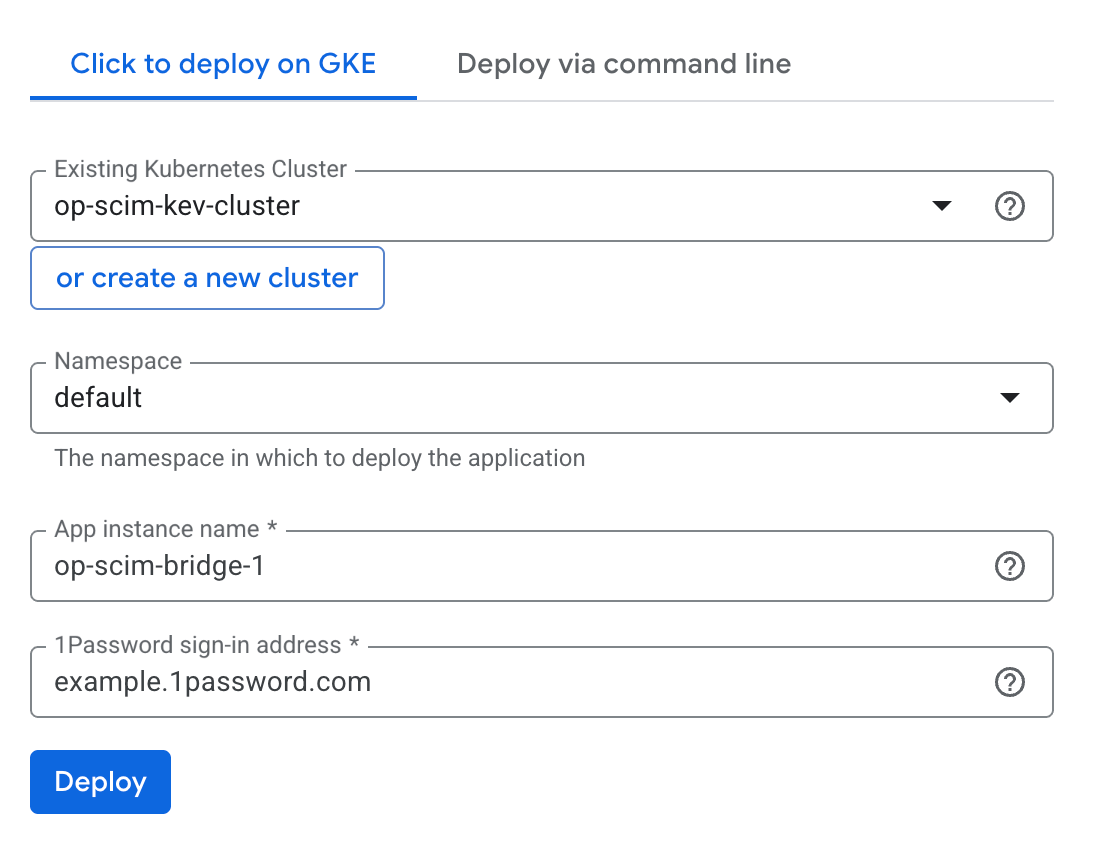Click the blue Deploy button
The height and width of the screenshot is (850, 1102).
click(101, 782)
